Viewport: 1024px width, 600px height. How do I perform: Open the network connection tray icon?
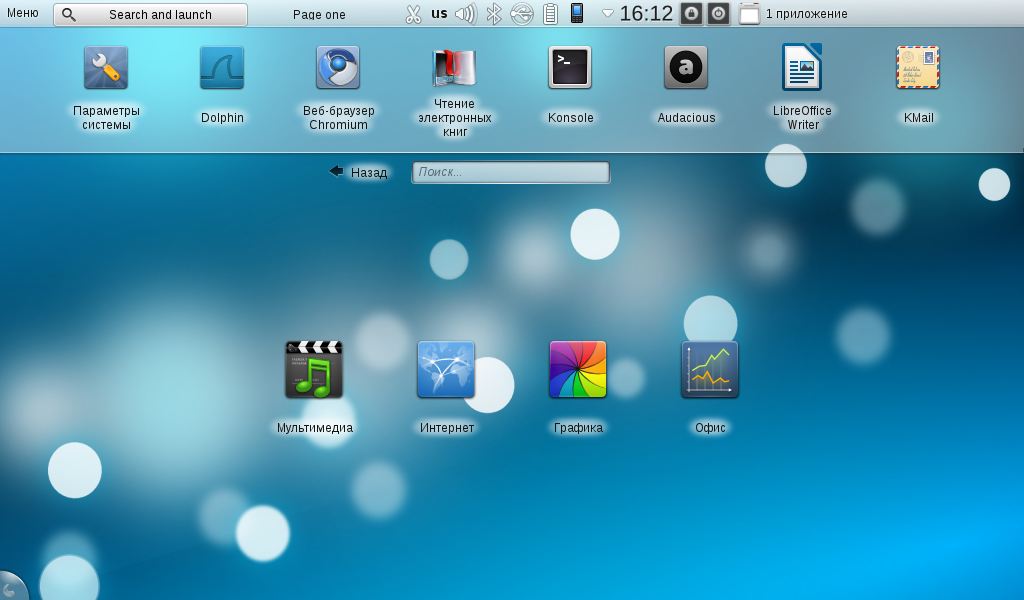point(522,14)
